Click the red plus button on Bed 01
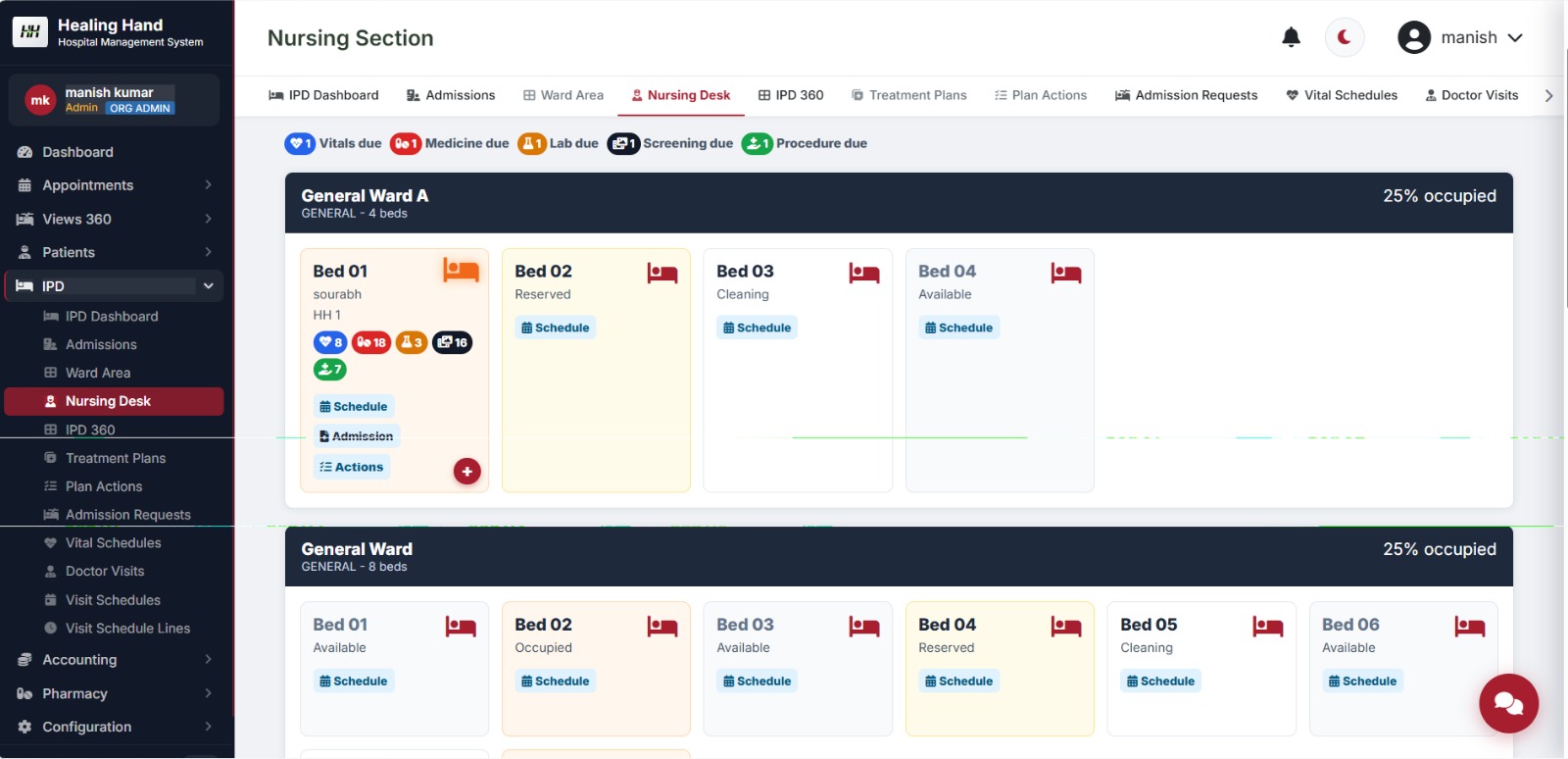Viewport: 1568px width, 759px height. pos(466,472)
